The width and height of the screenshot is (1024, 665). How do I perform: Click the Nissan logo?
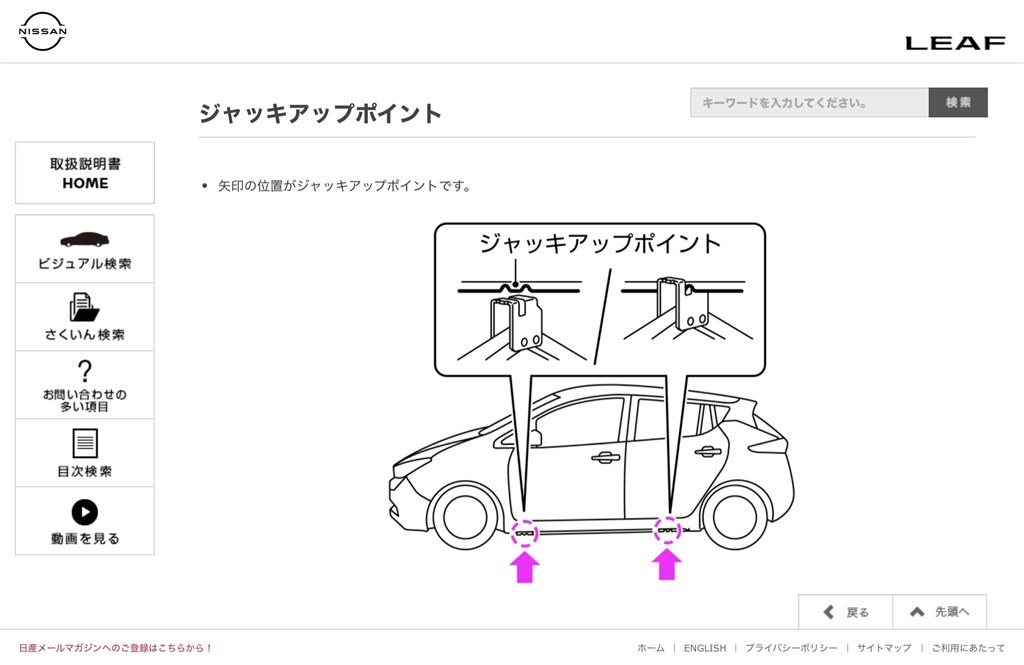42,31
